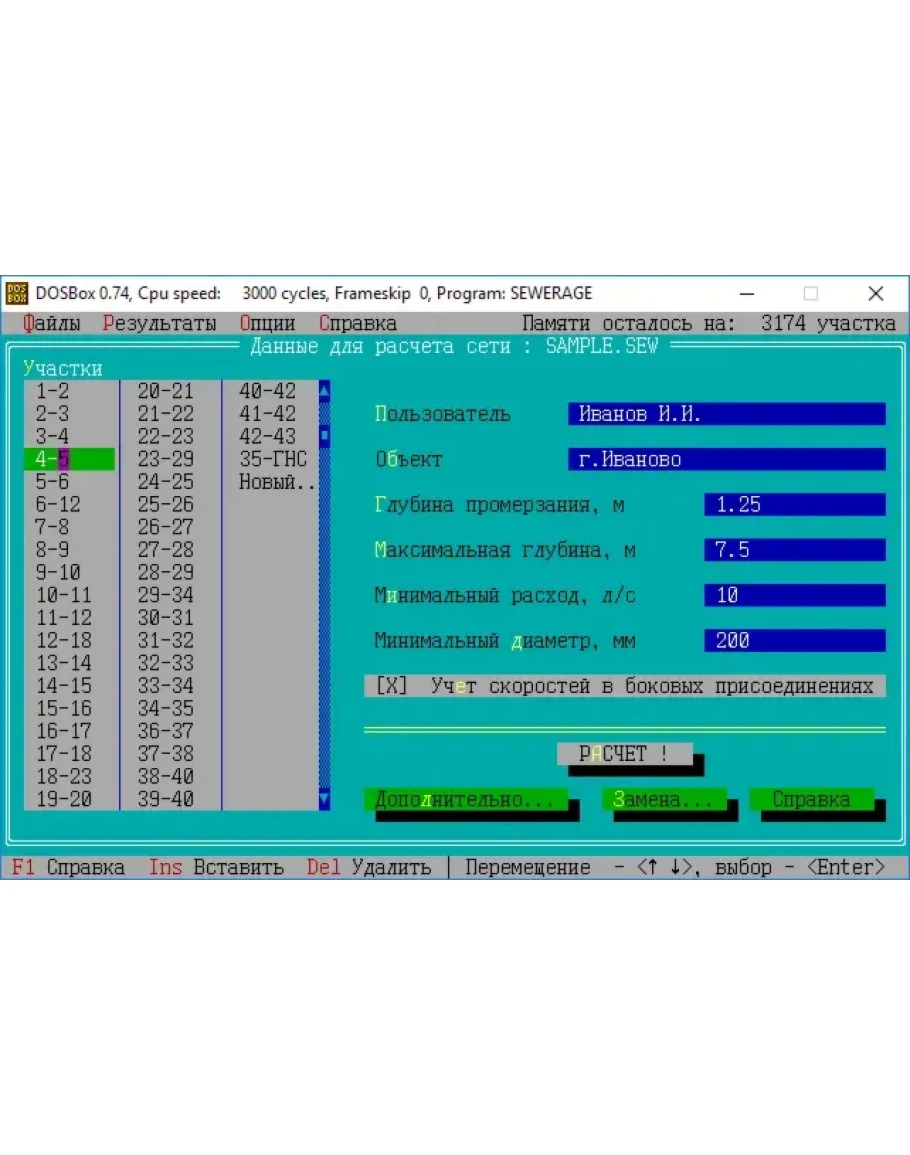Click scrollbar up arrow in Участки list
The height and width of the screenshot is (1155, 910).
point(324,391)
